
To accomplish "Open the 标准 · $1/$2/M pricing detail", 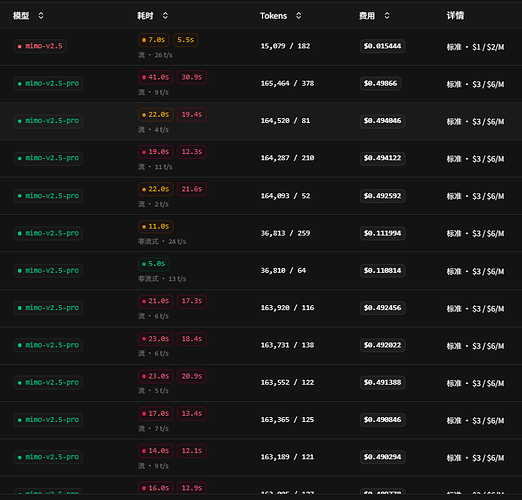I will click(475, 47).
